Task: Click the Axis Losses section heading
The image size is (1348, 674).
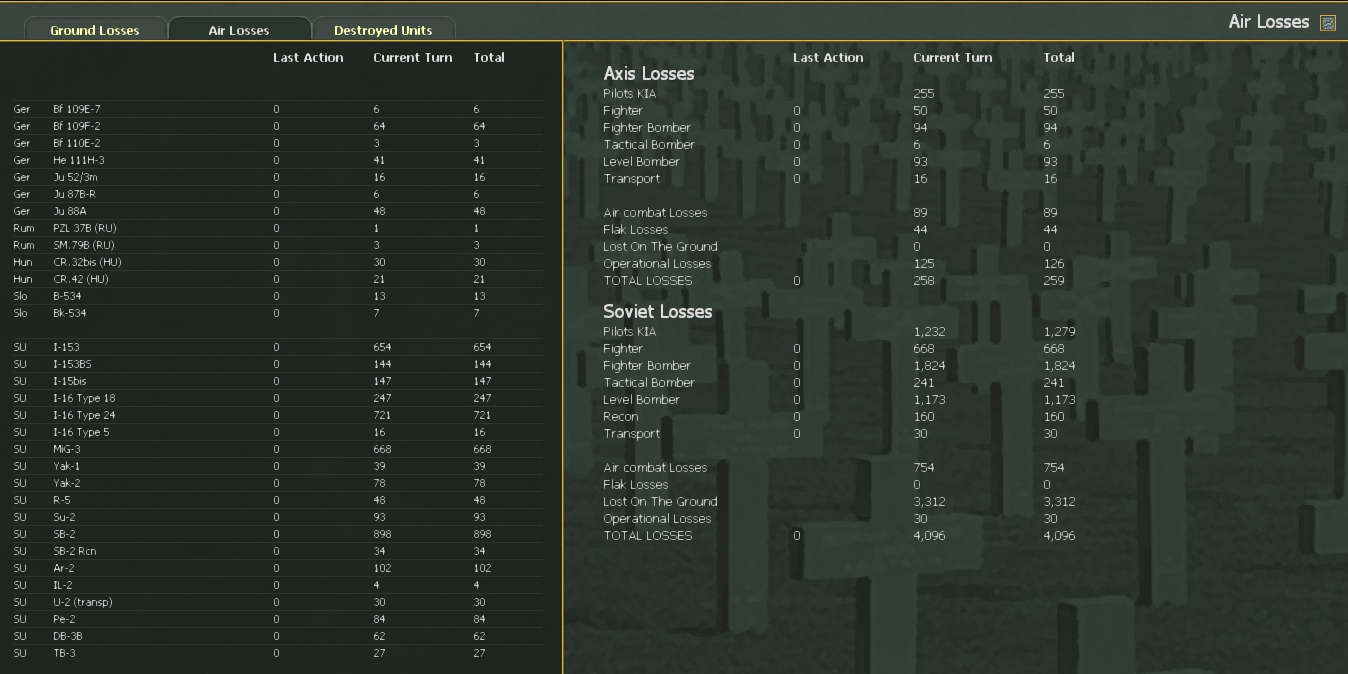Action: click(647, 73)
